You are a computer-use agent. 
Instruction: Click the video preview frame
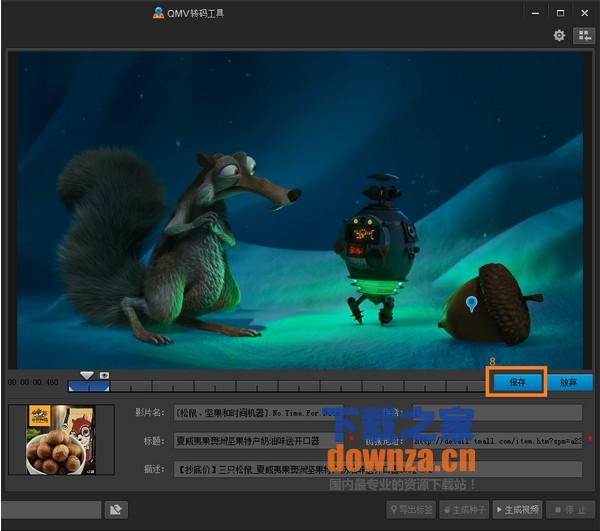pos(300,210)
